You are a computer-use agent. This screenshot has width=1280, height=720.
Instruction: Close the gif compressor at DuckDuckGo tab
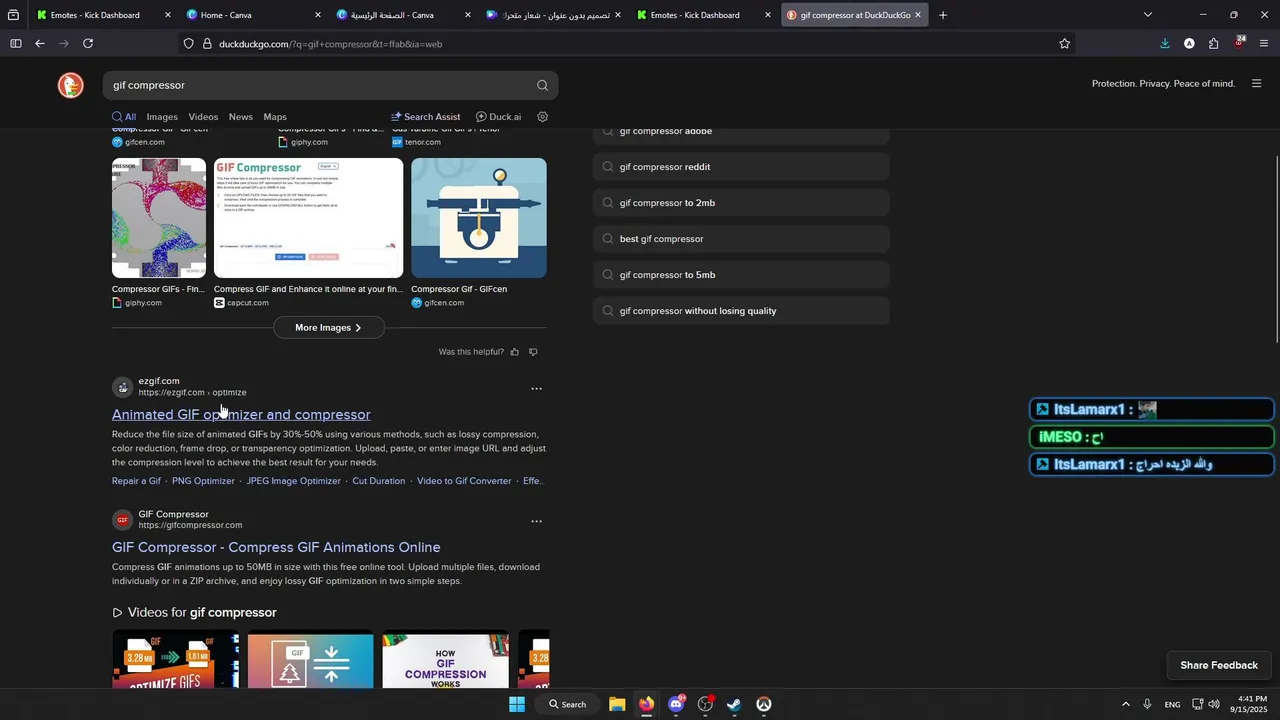pyautogui.click(x=918, y=15)
